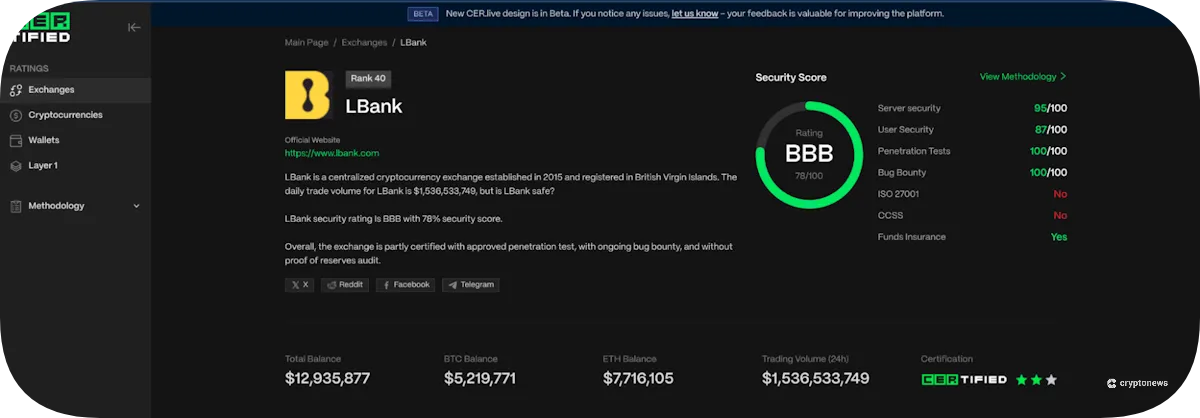Select Cryptocurrencies in the ratings menu
This screenshot has height=418, width=1200.
pyautogui.click(x=65, y=115)
